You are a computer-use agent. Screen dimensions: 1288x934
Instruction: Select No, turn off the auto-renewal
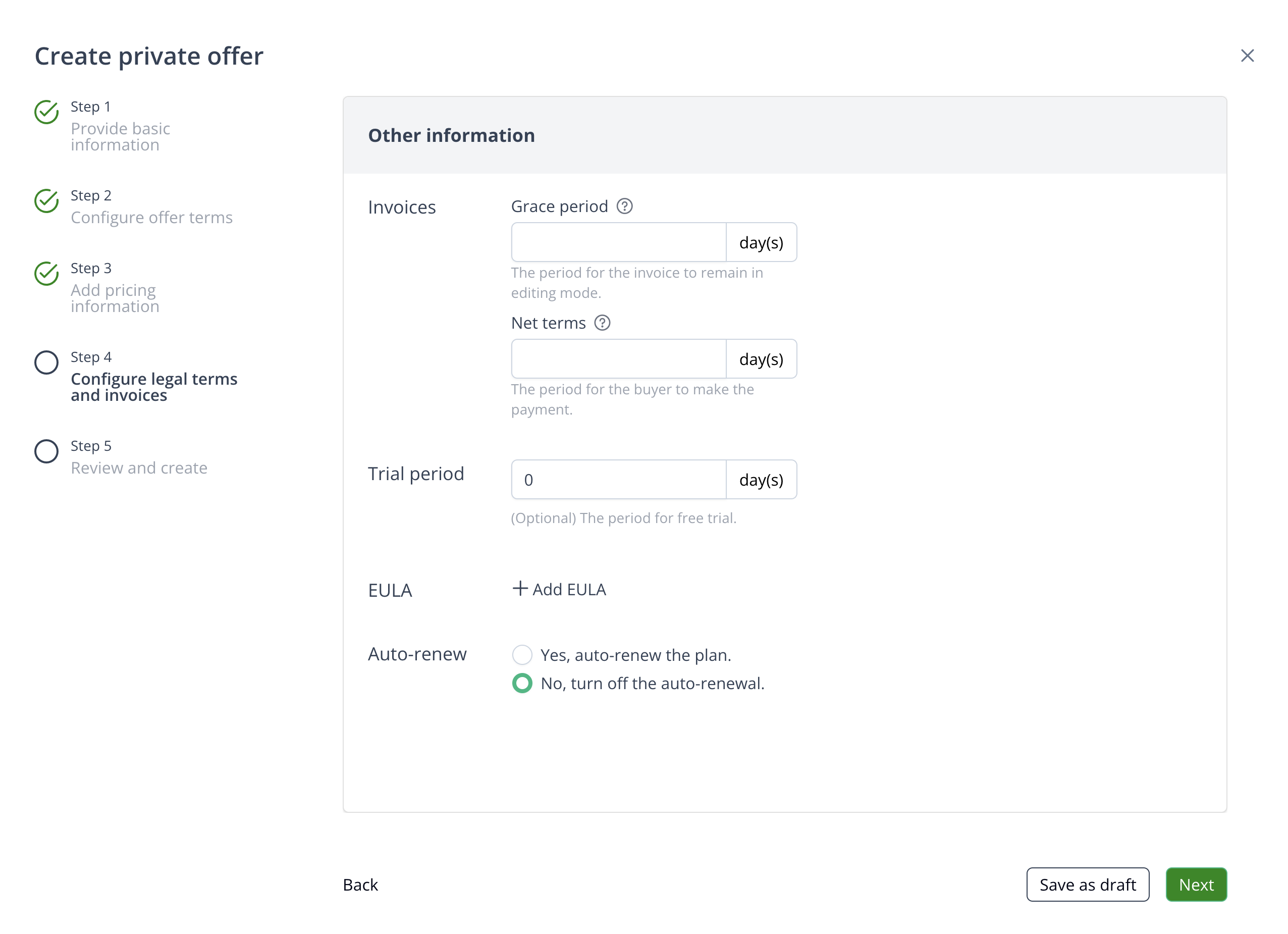coord(522,683)
